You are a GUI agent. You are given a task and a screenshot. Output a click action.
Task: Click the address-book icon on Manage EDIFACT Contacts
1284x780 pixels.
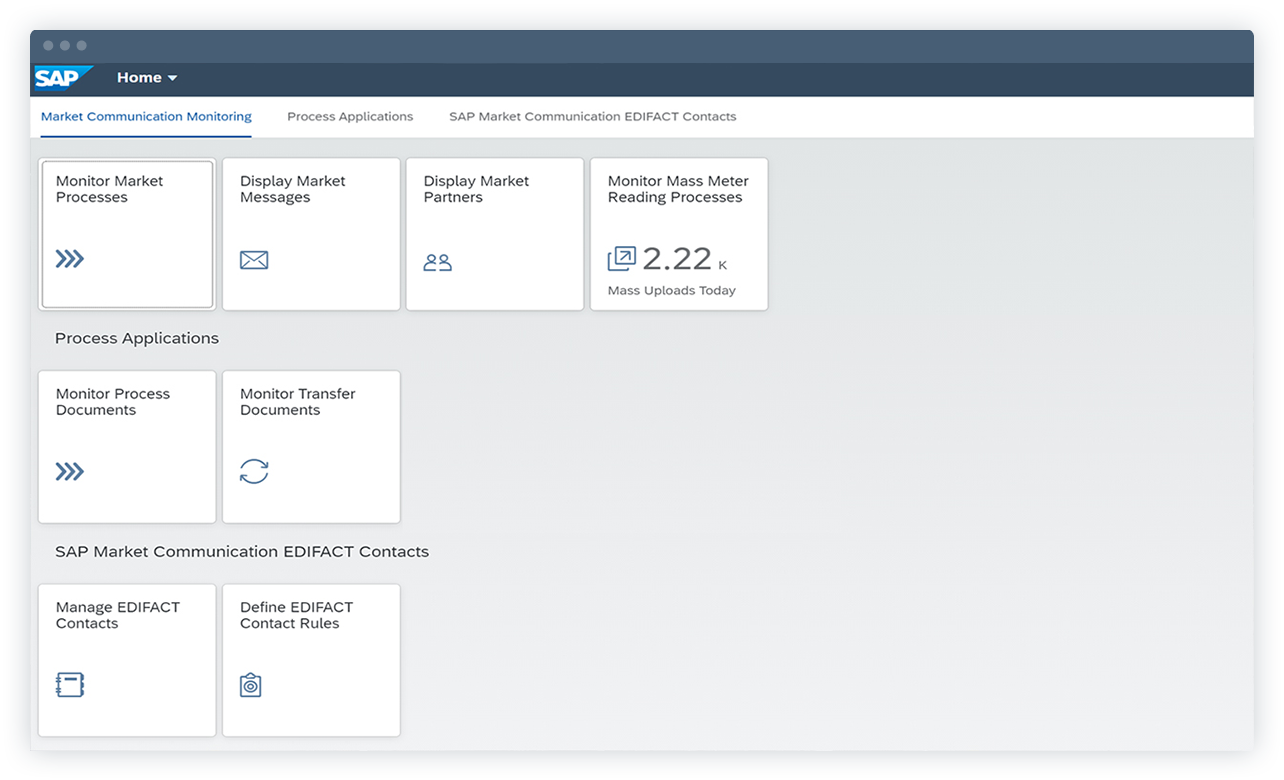[x=68, y=685]
